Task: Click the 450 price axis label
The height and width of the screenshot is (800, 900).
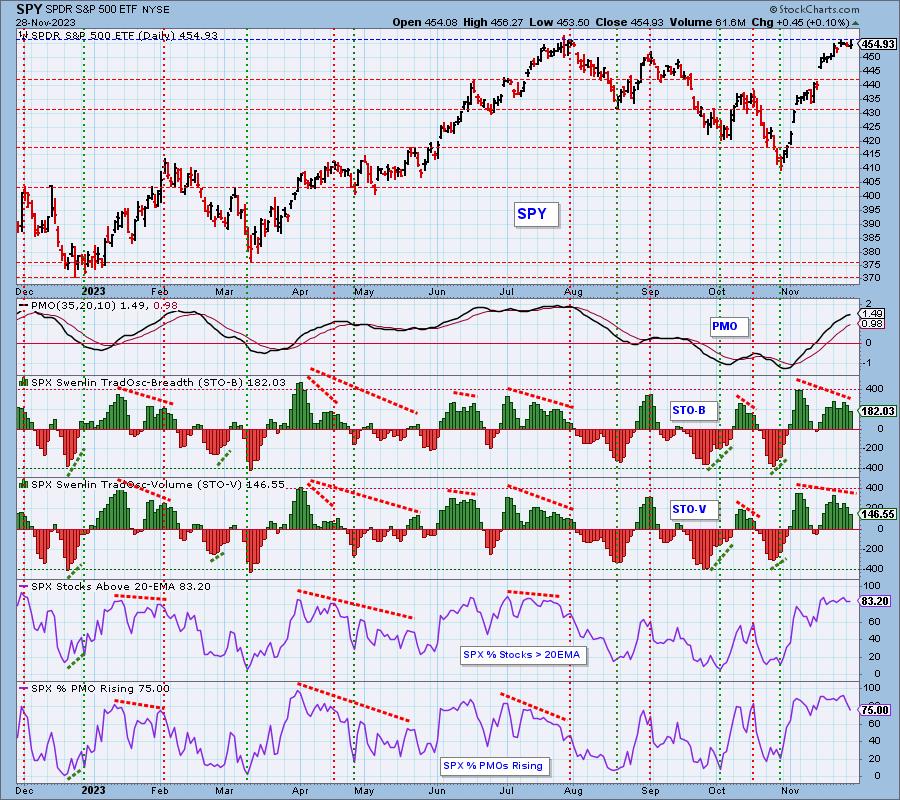Action: click(x=871, y=56)
